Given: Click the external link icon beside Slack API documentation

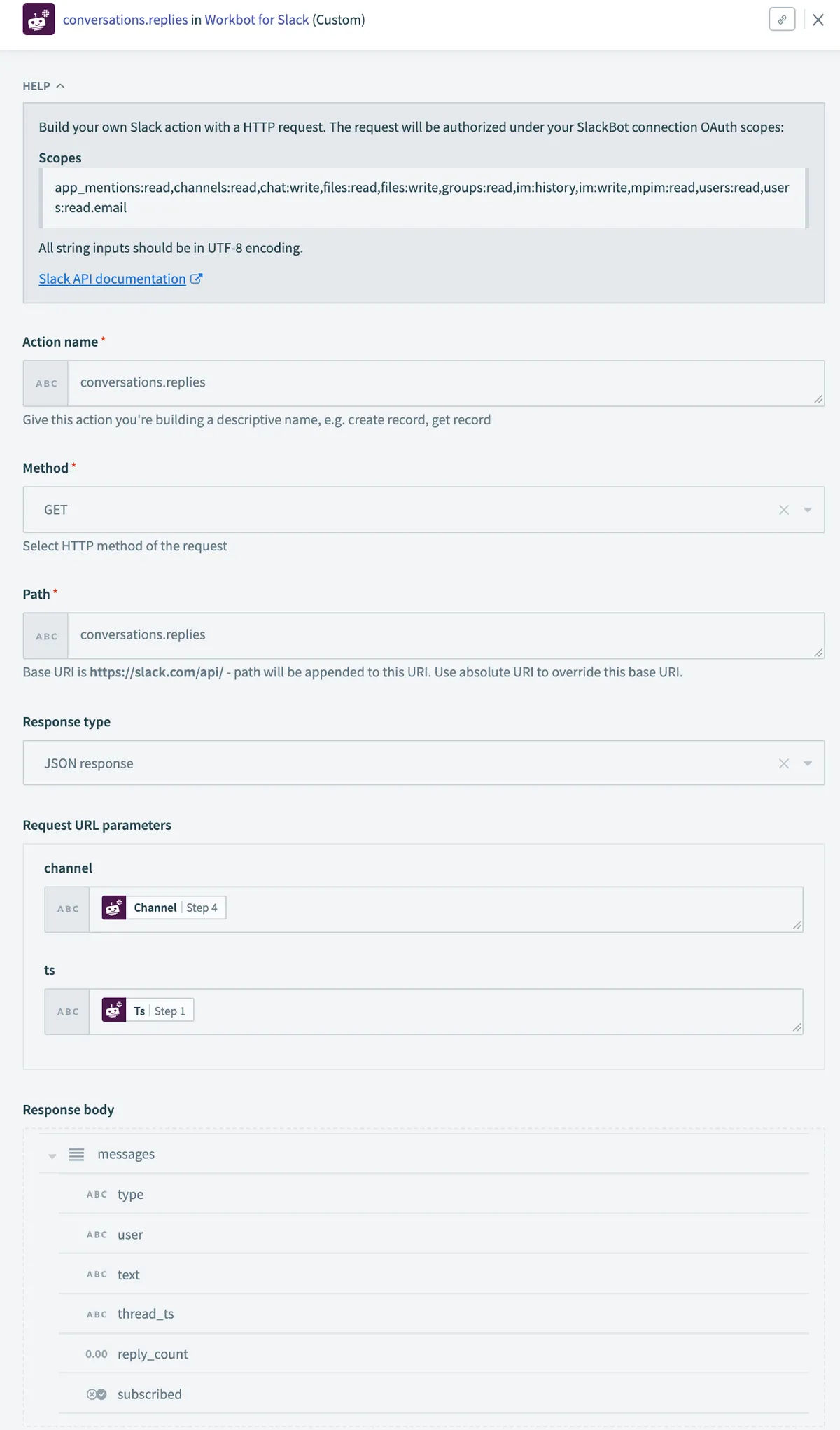Looking at the screenshot, I should (x=197, y=279).
